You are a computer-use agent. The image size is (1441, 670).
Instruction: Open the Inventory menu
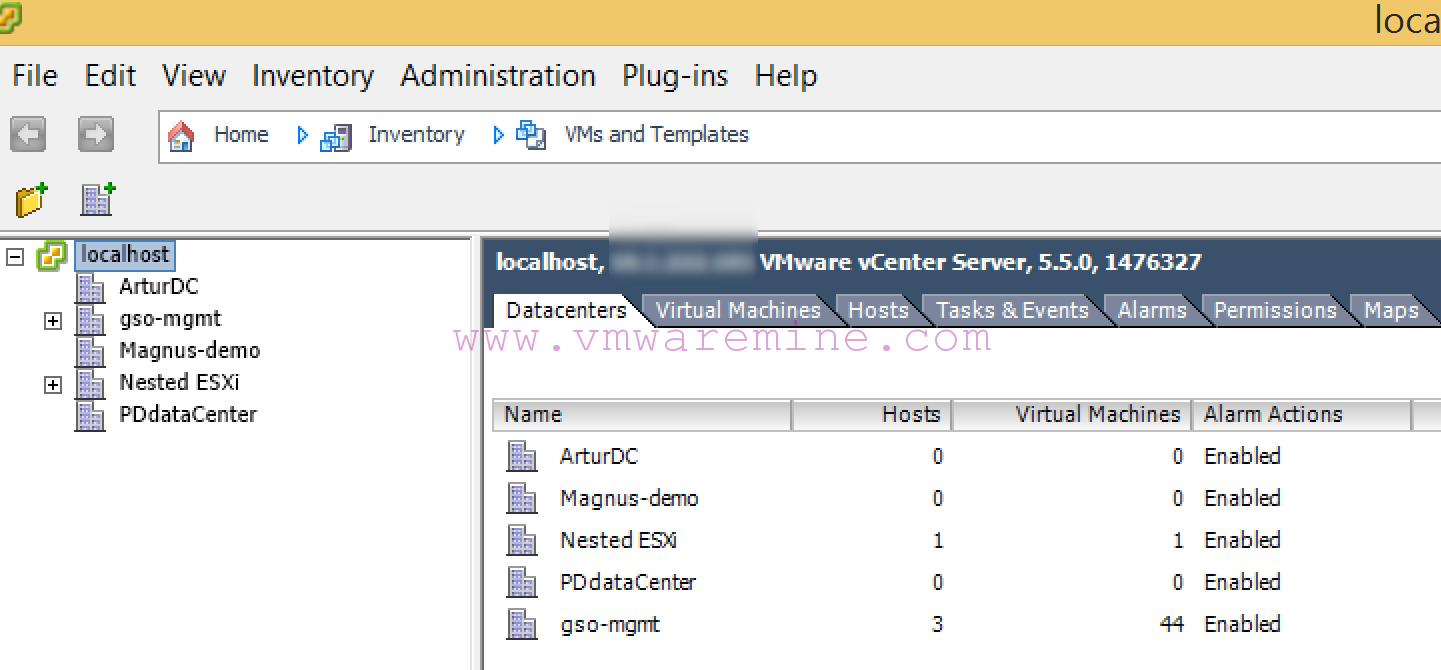tap(313, 76)
